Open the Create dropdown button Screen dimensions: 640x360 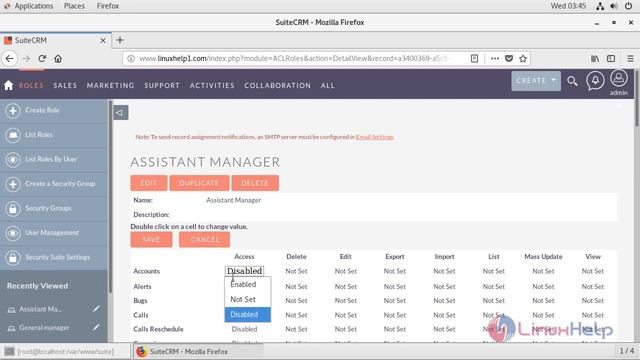pos(536,81)
